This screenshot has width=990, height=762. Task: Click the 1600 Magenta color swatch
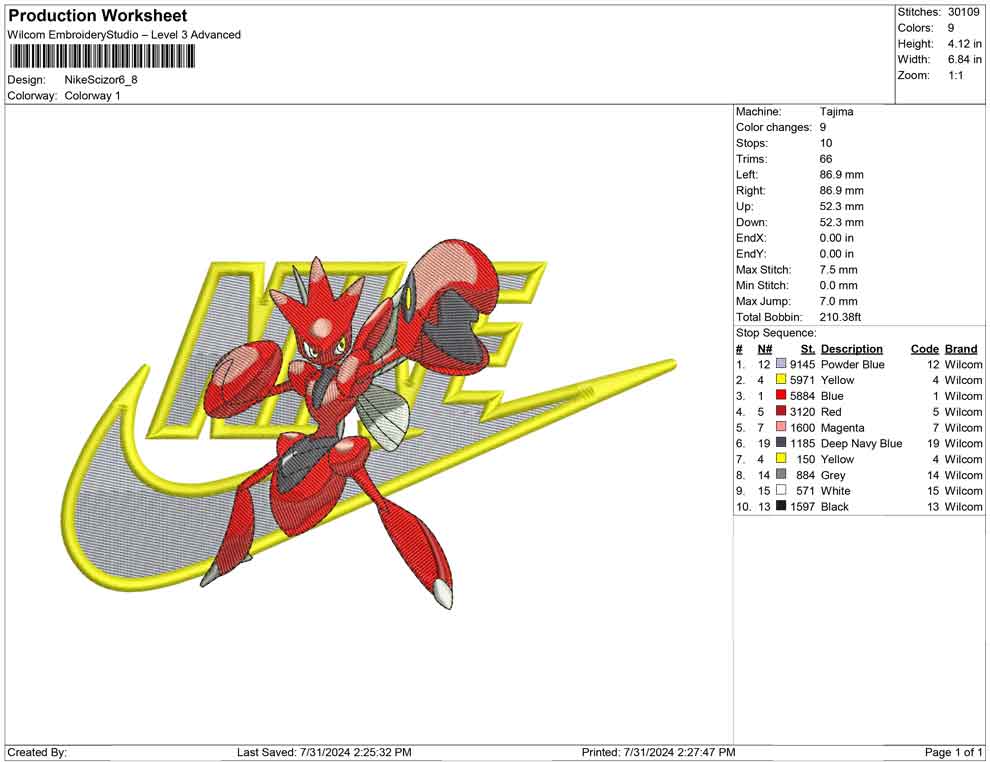[x=781, y=427]
